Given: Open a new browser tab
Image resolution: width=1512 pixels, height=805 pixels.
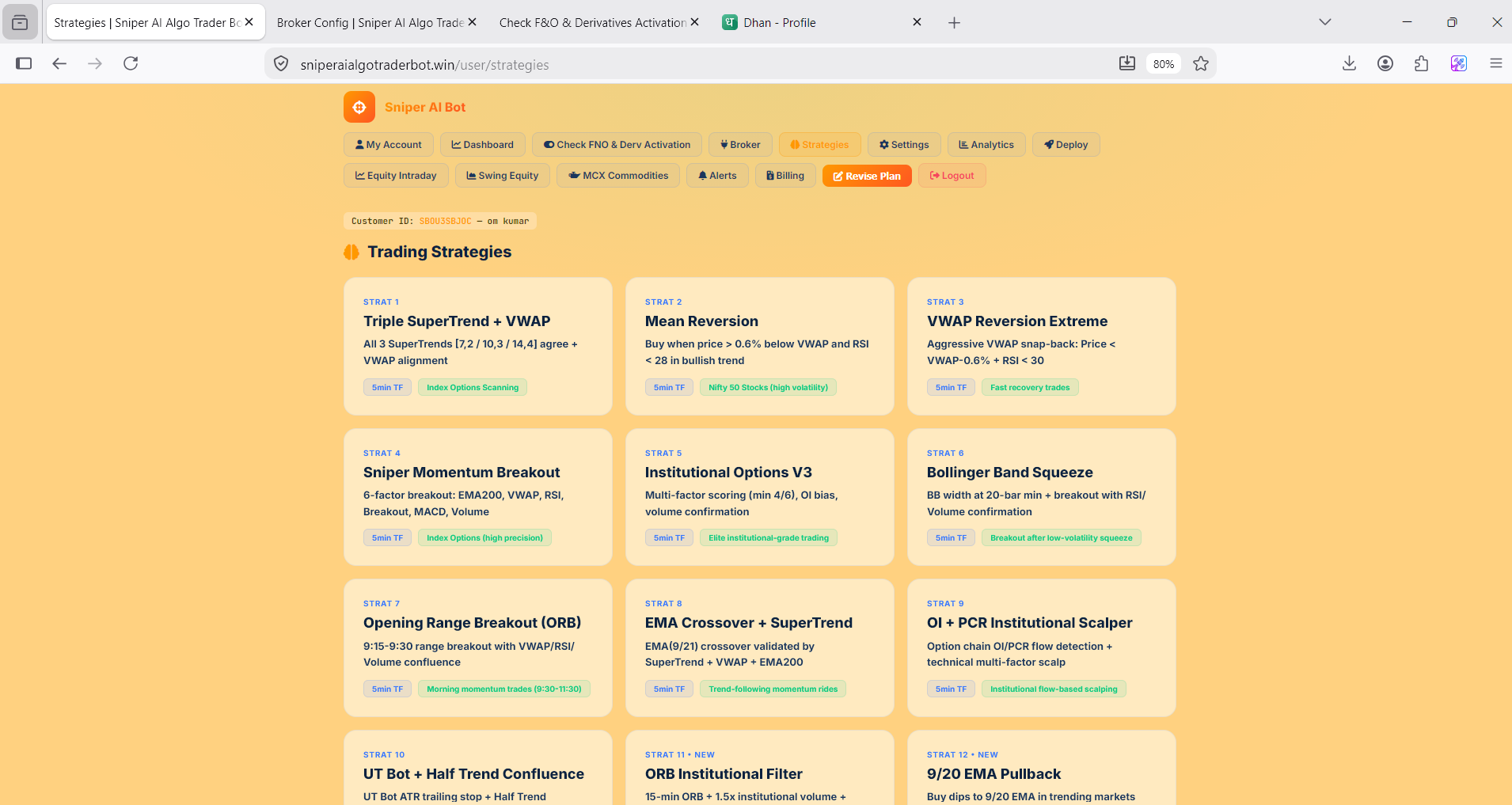Looking at the screenshot, I should [954, 23].
